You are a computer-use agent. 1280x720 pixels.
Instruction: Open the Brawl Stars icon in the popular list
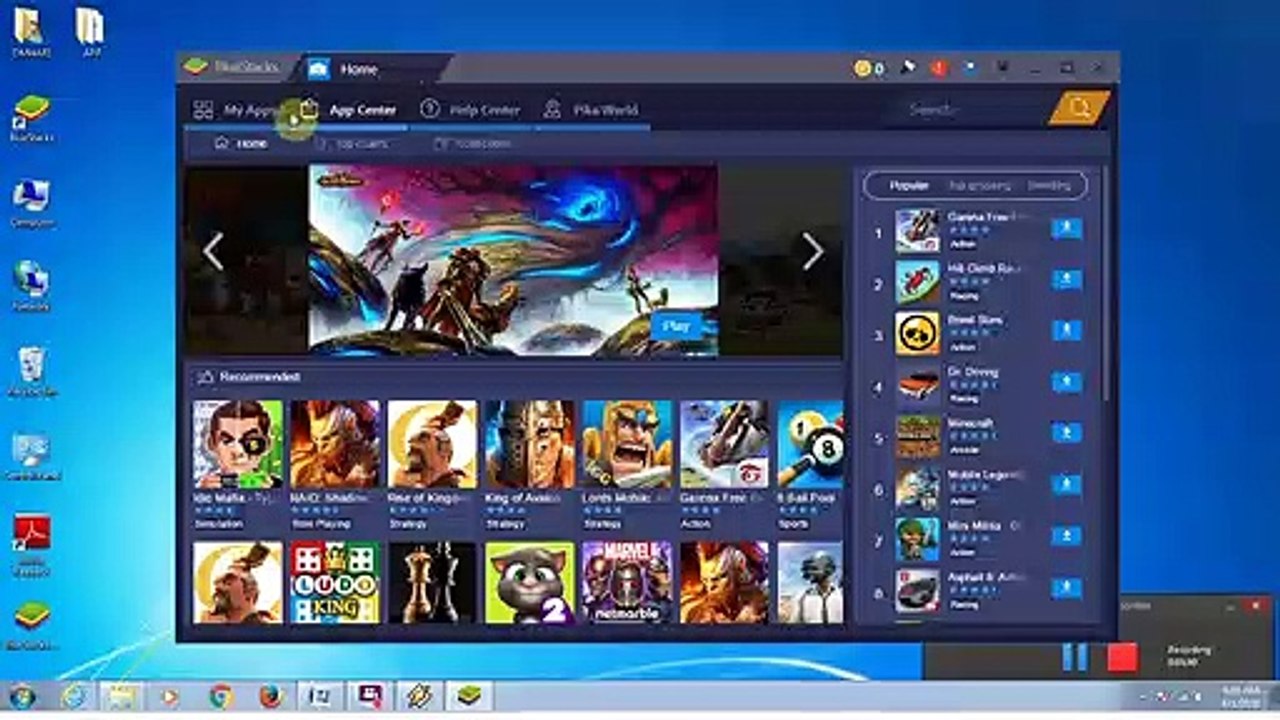coord(917,333)
